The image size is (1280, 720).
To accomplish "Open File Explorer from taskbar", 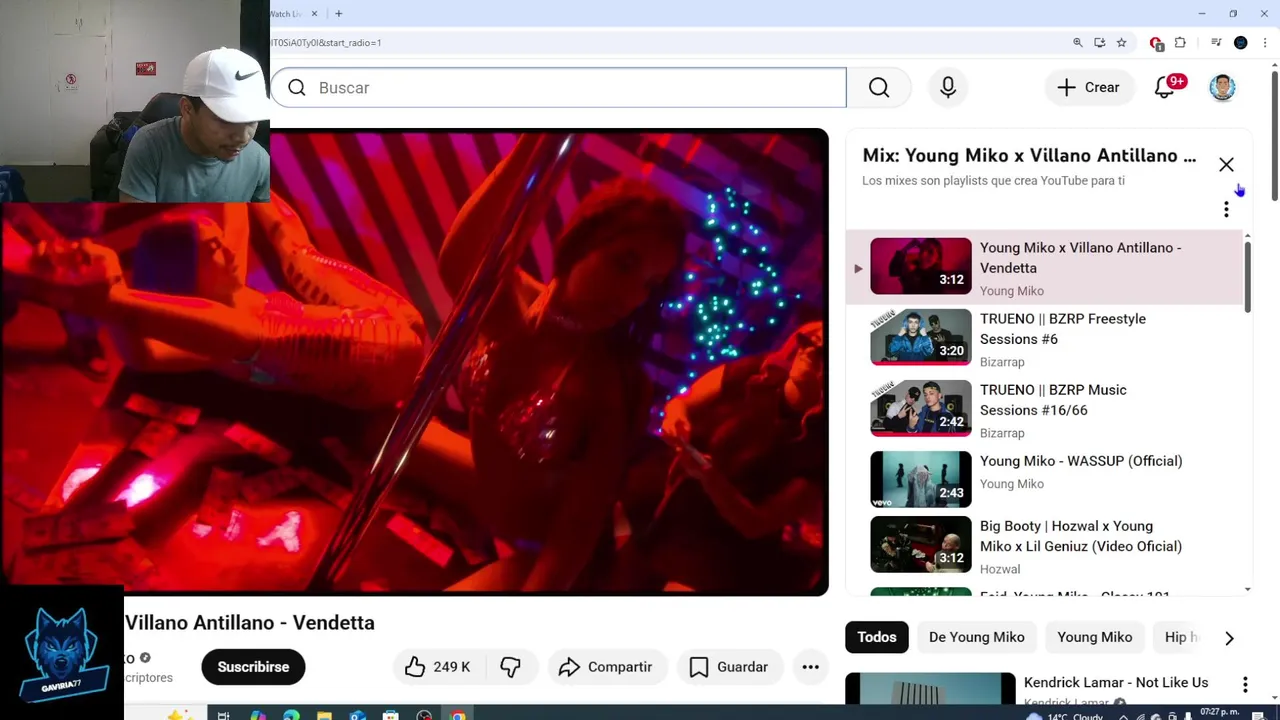I will point(324,715).
